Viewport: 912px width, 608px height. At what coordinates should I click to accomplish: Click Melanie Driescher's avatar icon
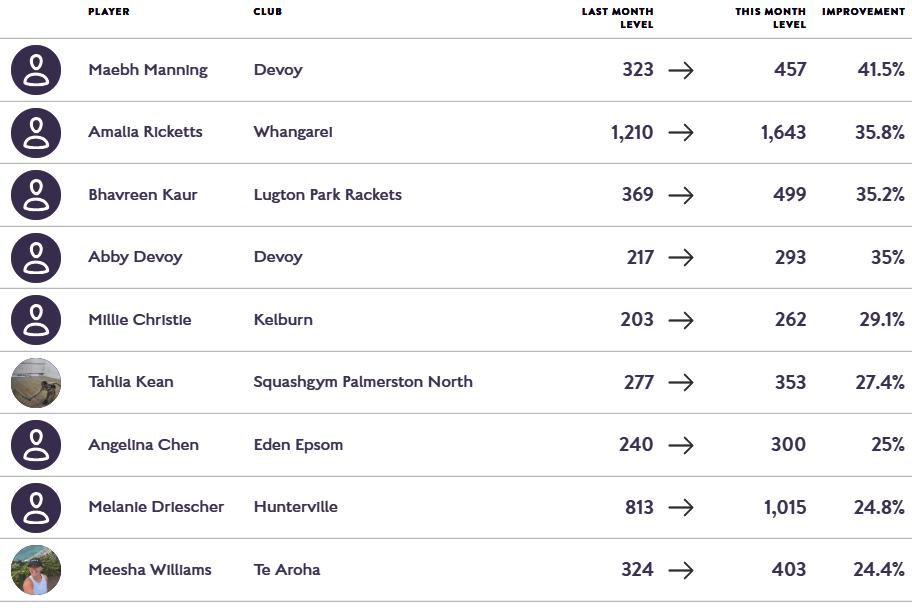tap(36, 507)
